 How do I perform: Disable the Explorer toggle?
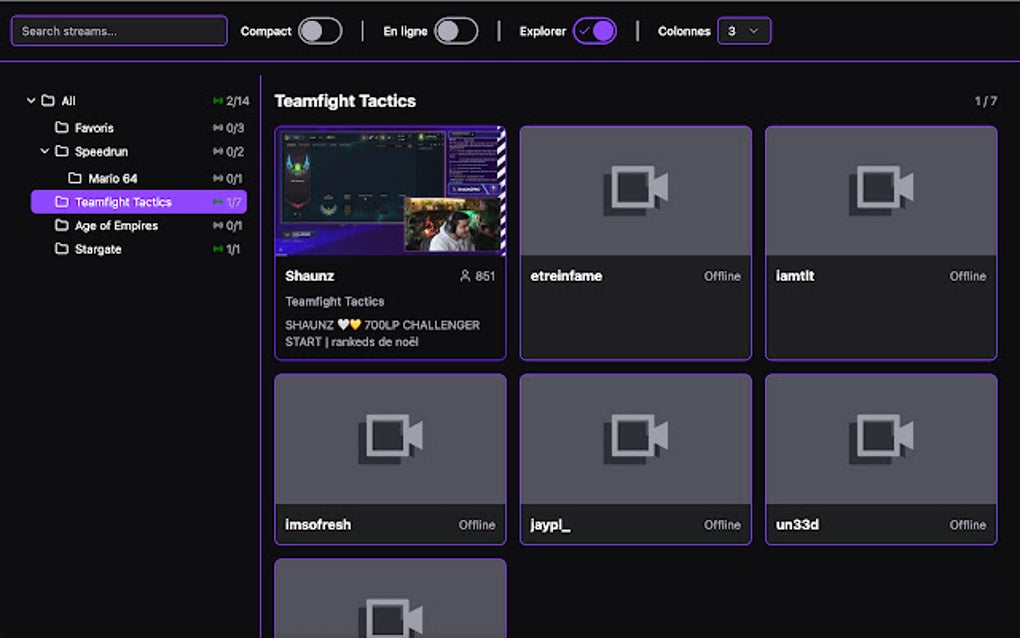click(x=596, y=31)
